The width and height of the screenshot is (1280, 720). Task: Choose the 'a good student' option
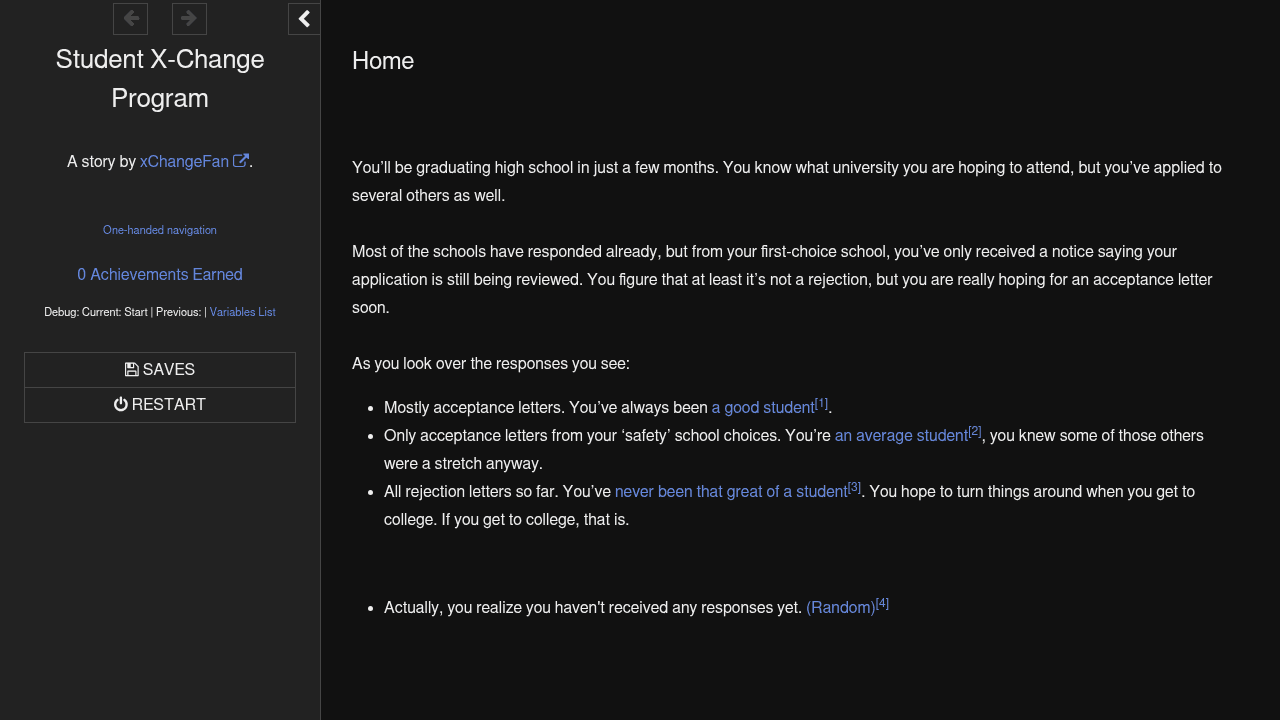coord(762,408)
